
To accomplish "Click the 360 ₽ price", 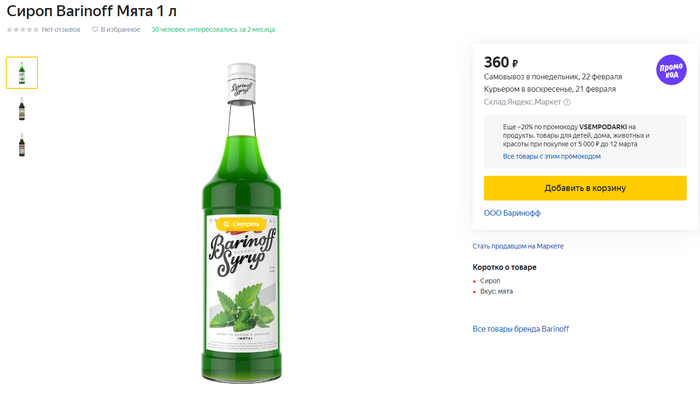I will 500,62.
